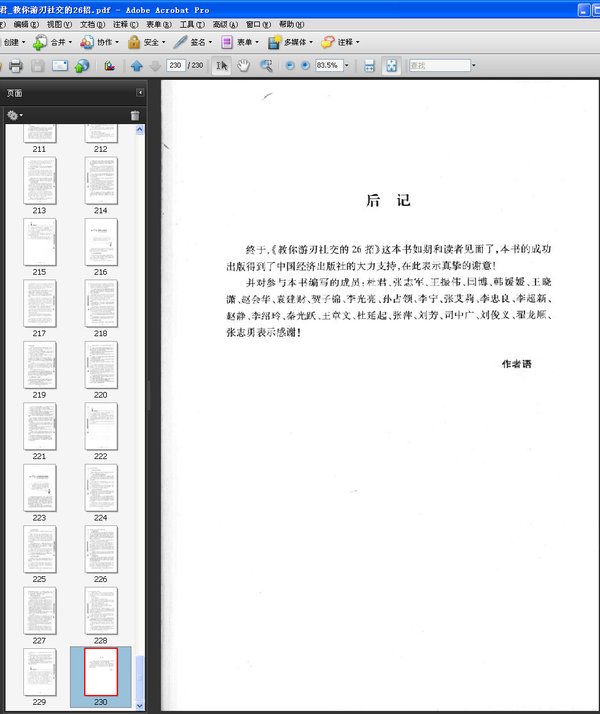The height and width of the screenshot is (714, 600).
Task: Open the 注释 (Comment) toolbar dropdown
Action: [340, 42]
